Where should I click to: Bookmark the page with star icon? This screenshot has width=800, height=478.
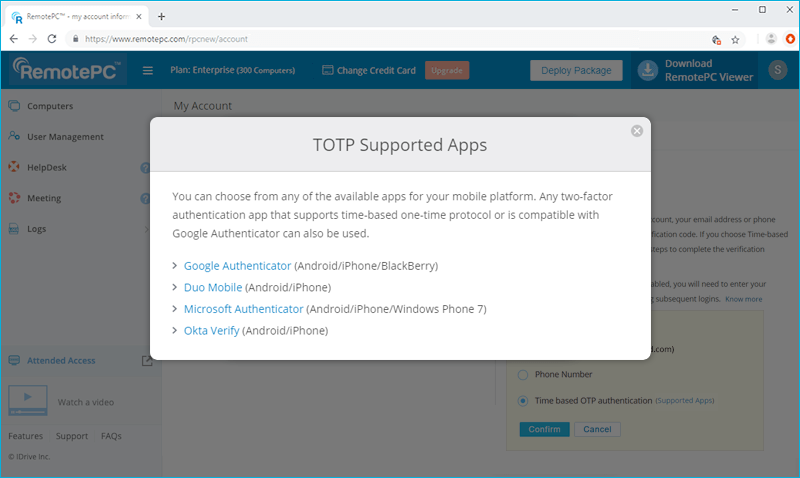[x=735, y=40]
